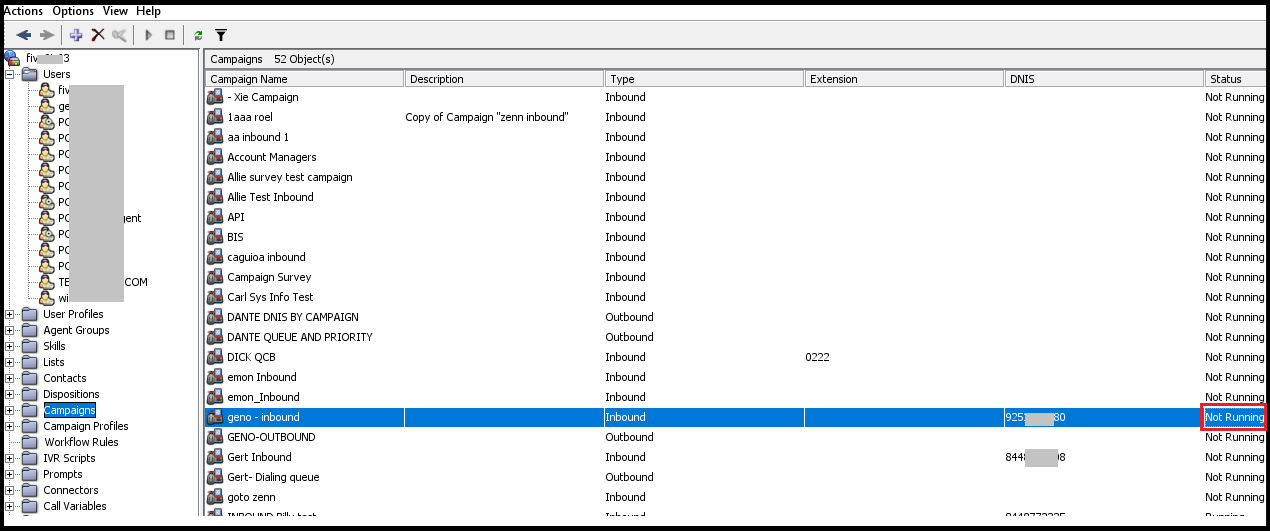Click the campaign icon beside '1aaa roel'
The image size is (1270, 532).
(x=215, y=117)
